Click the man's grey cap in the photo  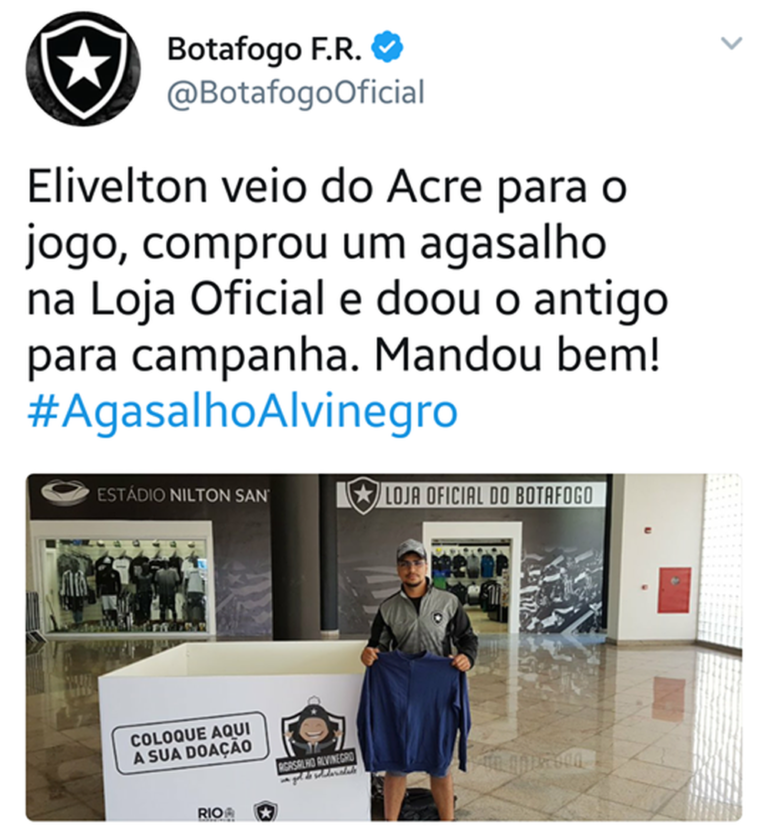tap(412, 547)
